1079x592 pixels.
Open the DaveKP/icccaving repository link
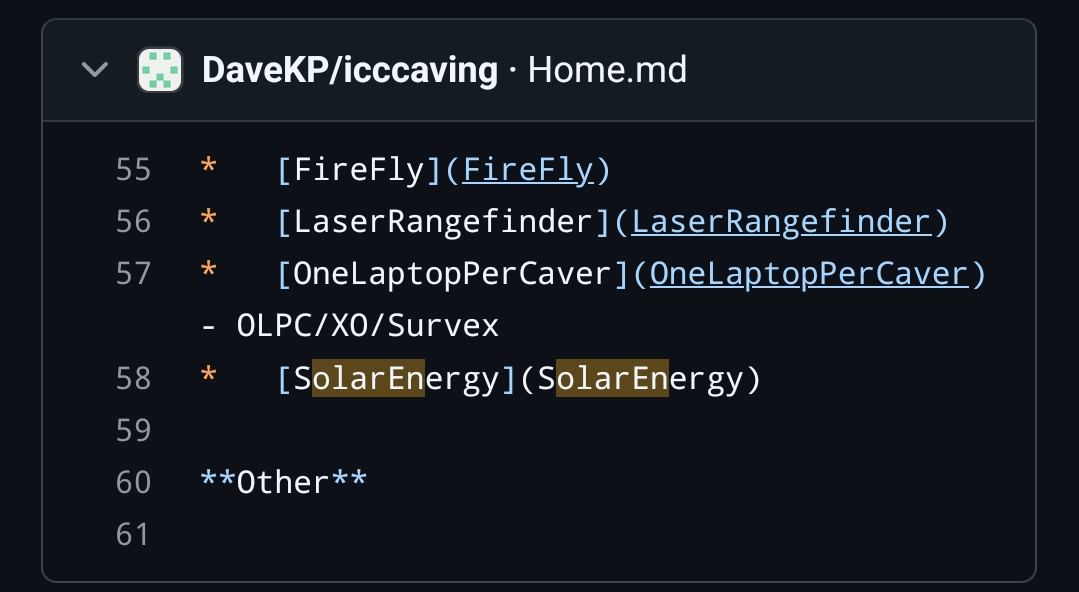coord(350,71)
